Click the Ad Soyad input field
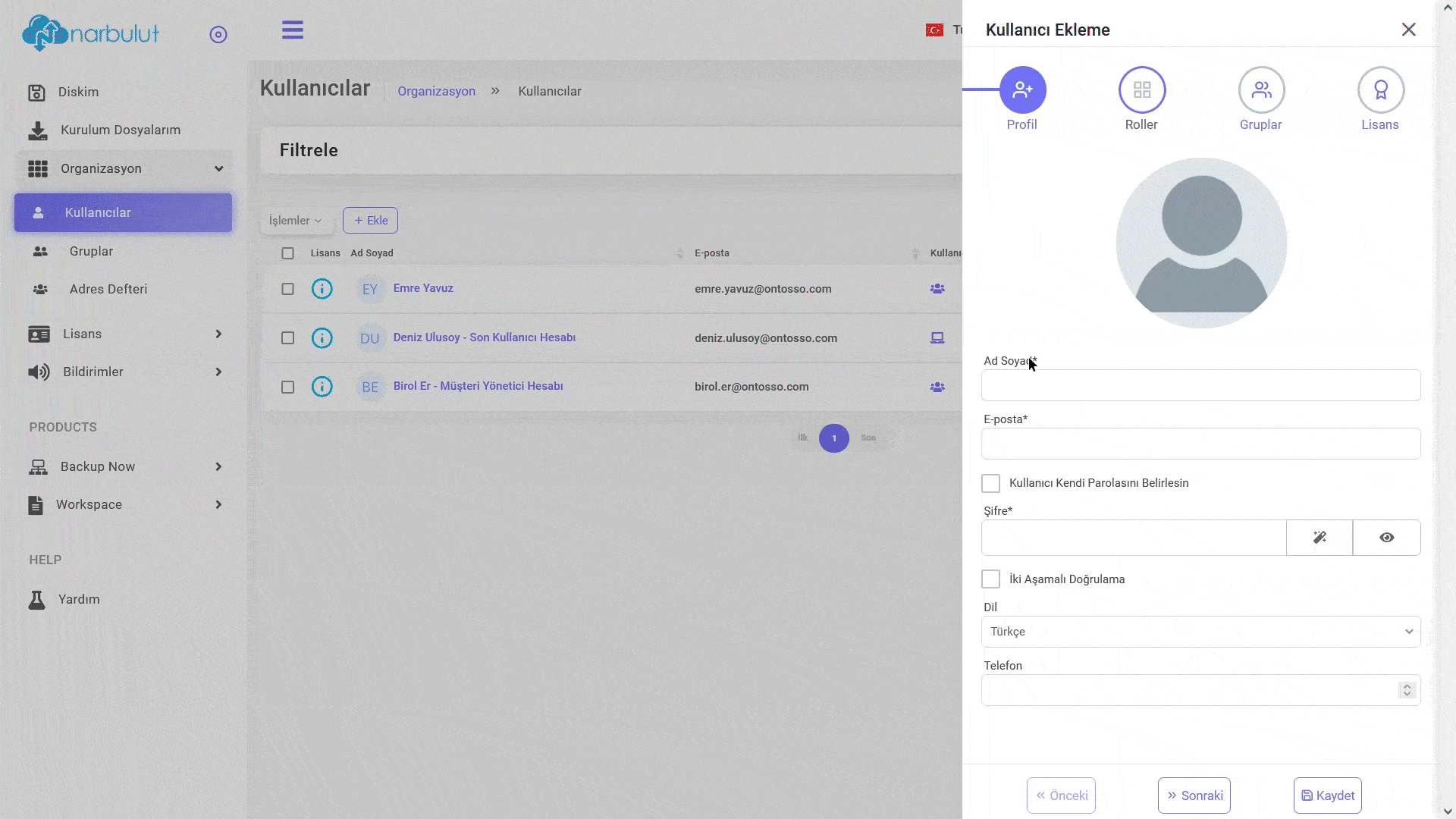This screenshot has height=819, width=1456. pyautogui.click(x=1200, y=385)
